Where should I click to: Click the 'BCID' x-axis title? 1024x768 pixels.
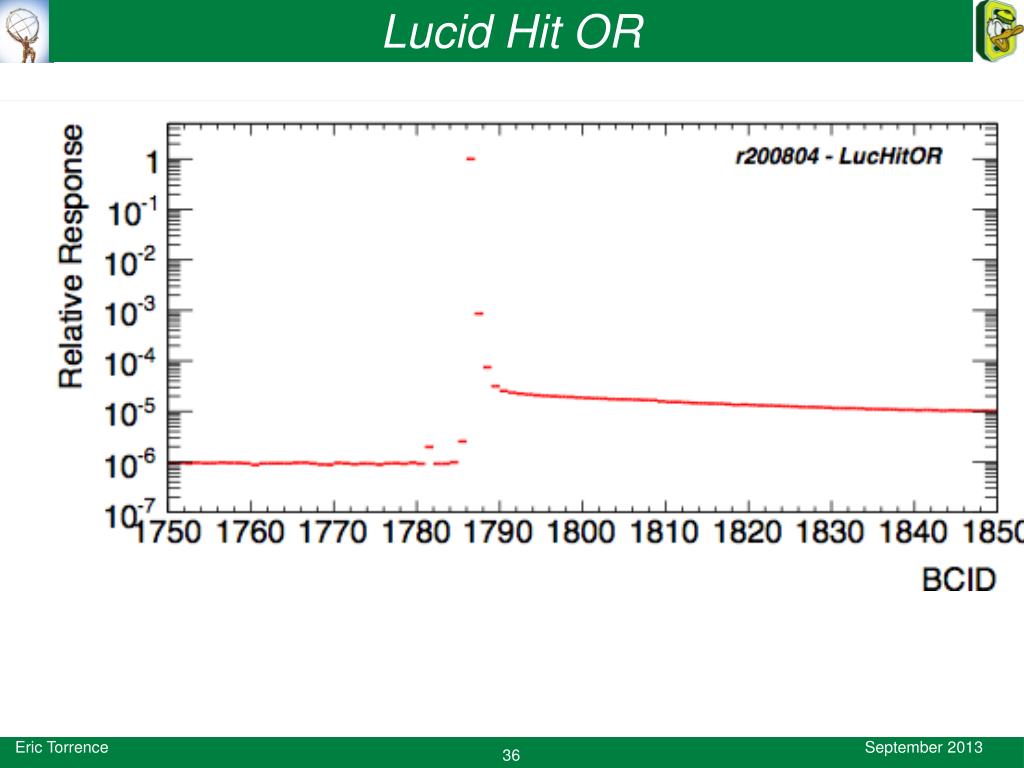click(x=959, y=579)
